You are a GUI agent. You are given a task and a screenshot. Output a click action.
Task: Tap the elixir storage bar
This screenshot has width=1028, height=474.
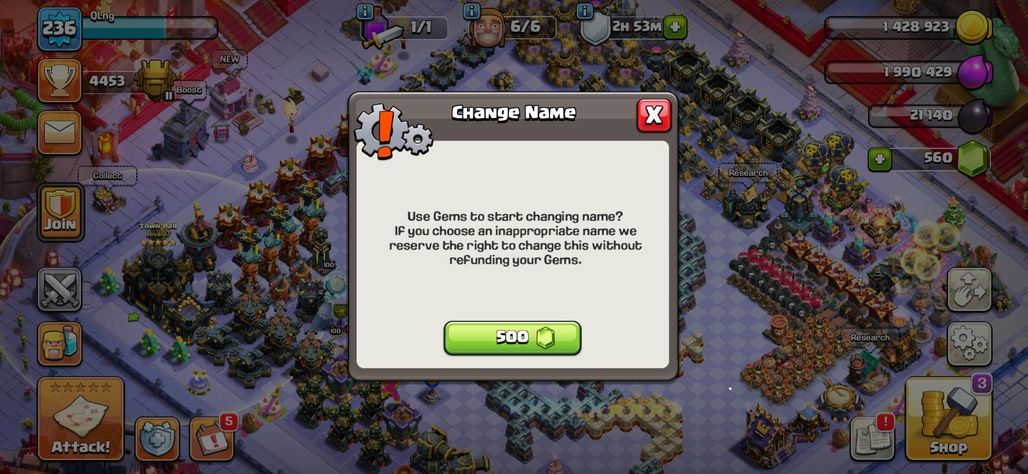[x=907, y=71]
